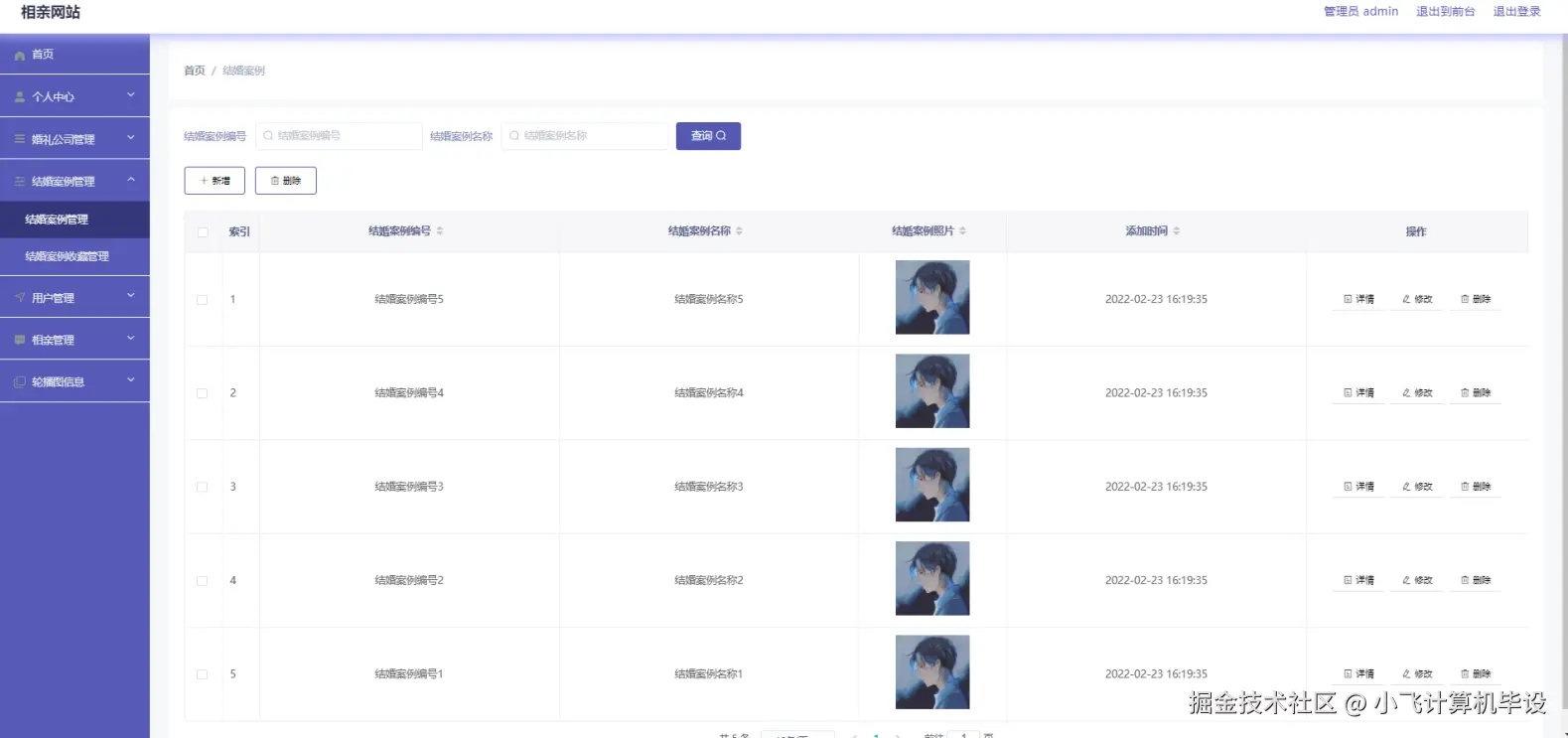The height and width of the screenshot is (738, 1568).
Task: Sort by the 结婚案例照片 column arrows
Action: click(962, 230)
